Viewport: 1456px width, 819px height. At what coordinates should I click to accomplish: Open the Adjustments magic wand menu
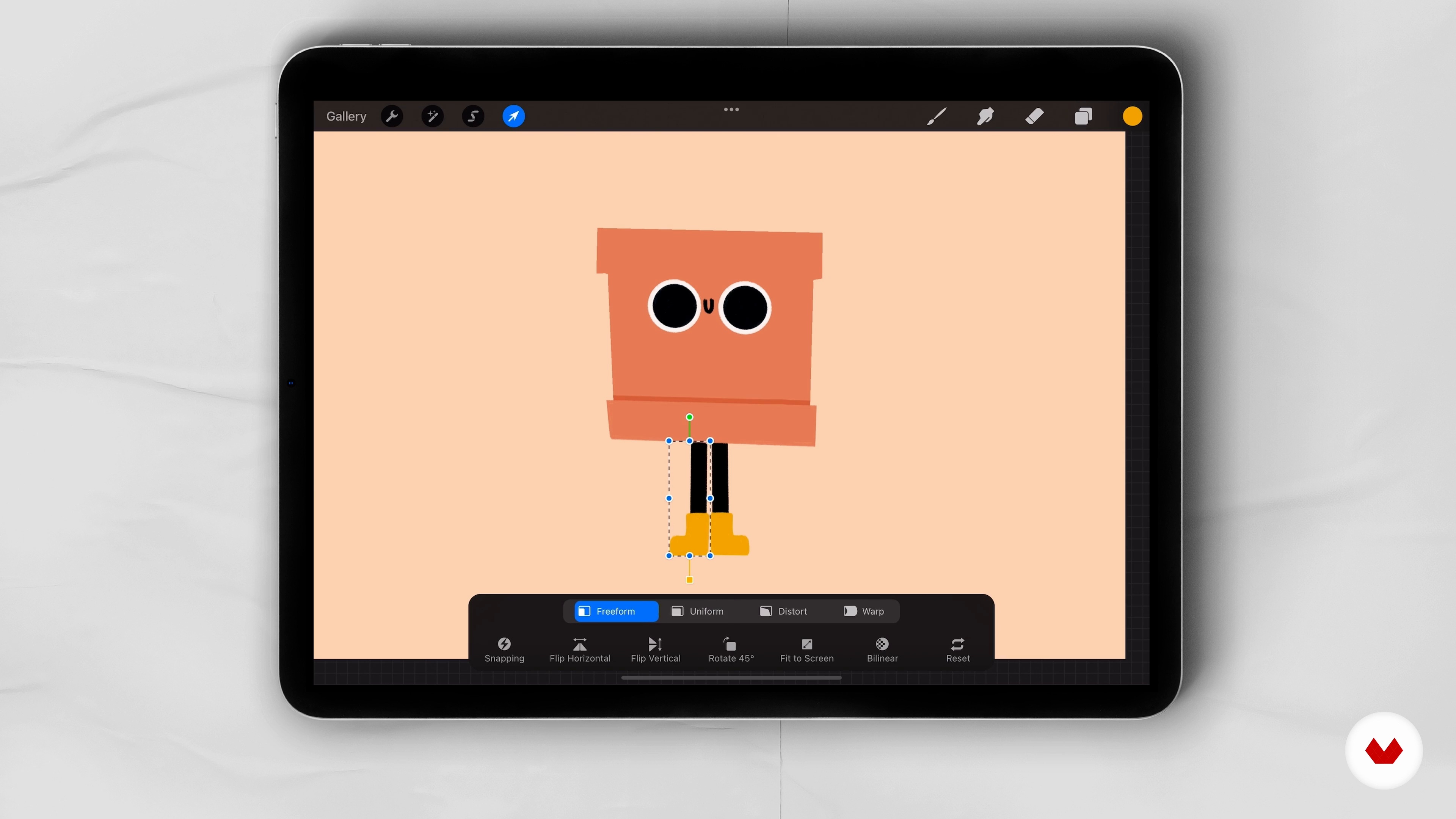[432, 116]
